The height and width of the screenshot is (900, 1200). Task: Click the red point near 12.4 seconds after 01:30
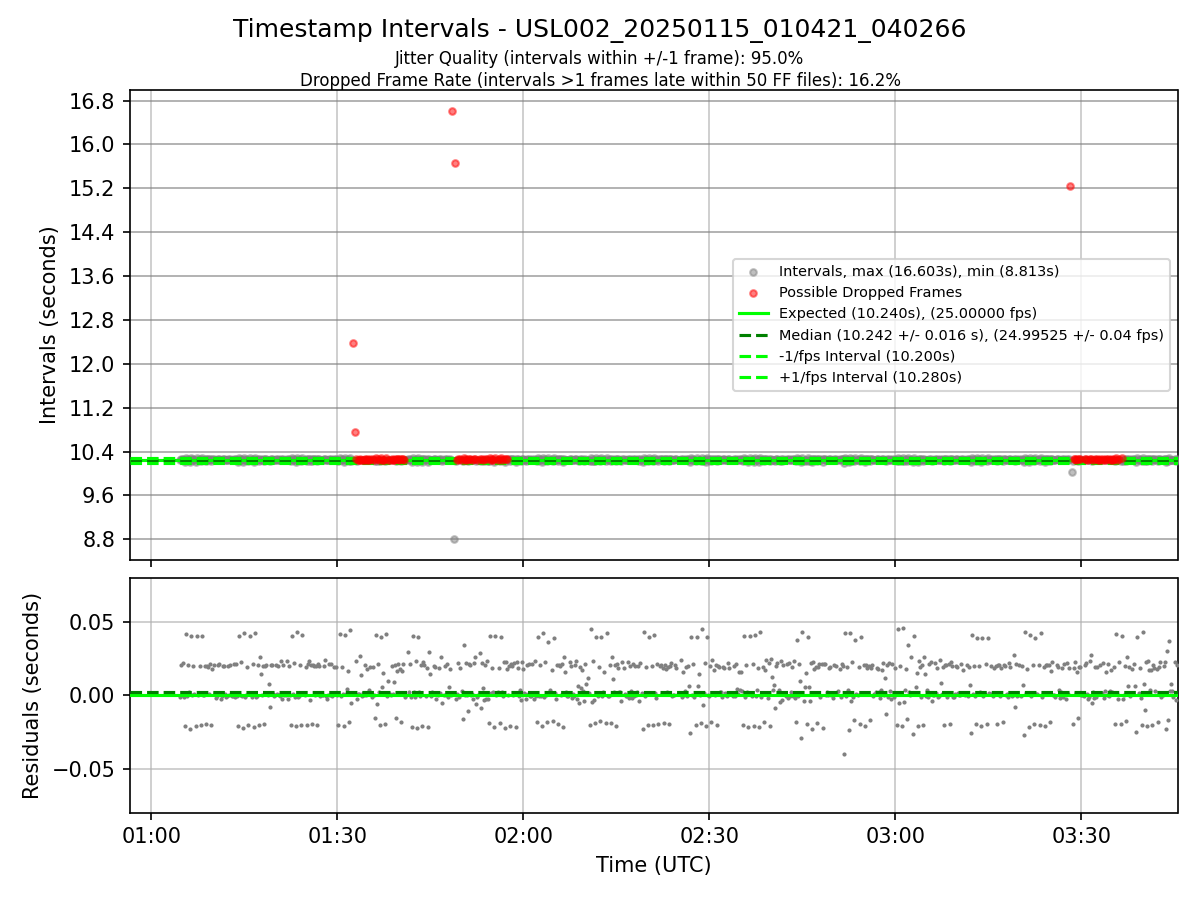353,343
